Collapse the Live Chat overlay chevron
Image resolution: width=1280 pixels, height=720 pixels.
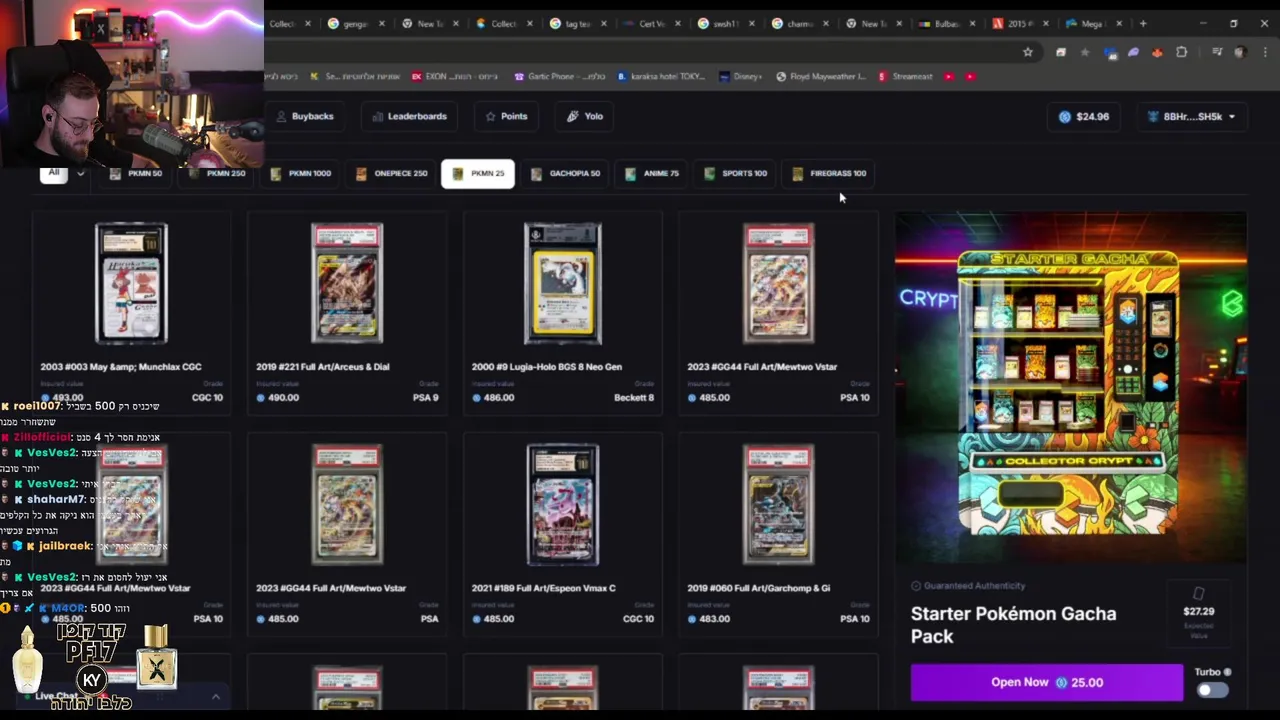click(215, 696)
